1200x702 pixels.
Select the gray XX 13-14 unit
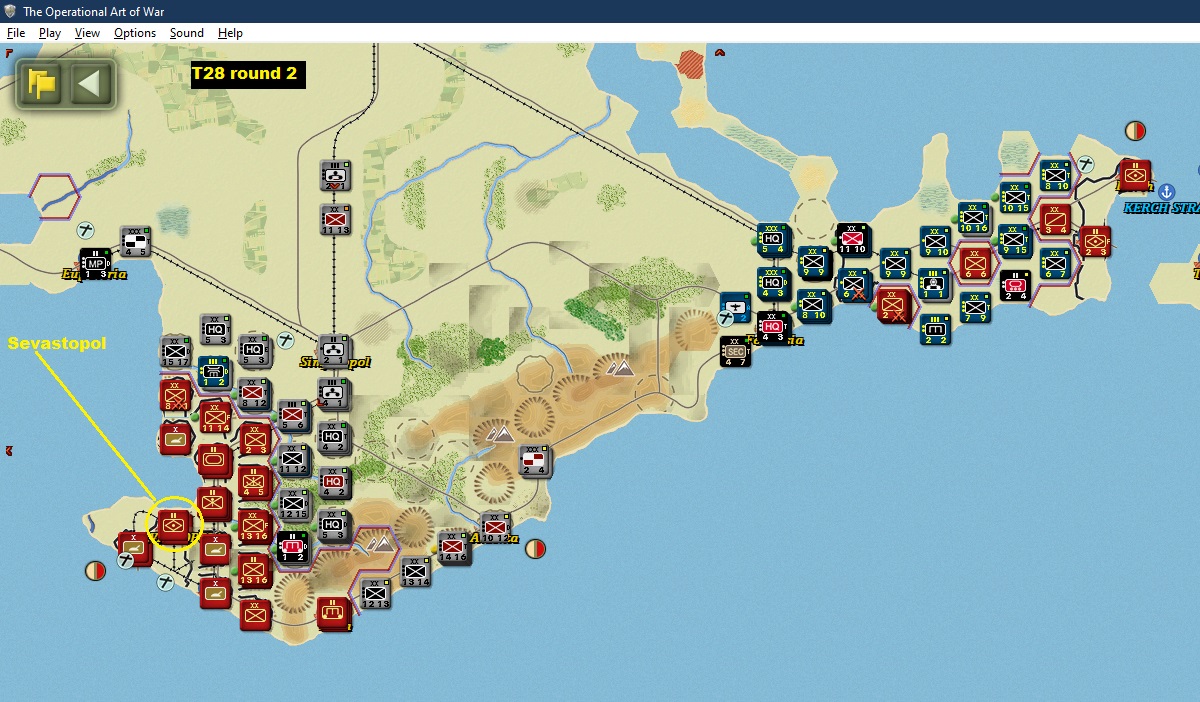[415, 572]
